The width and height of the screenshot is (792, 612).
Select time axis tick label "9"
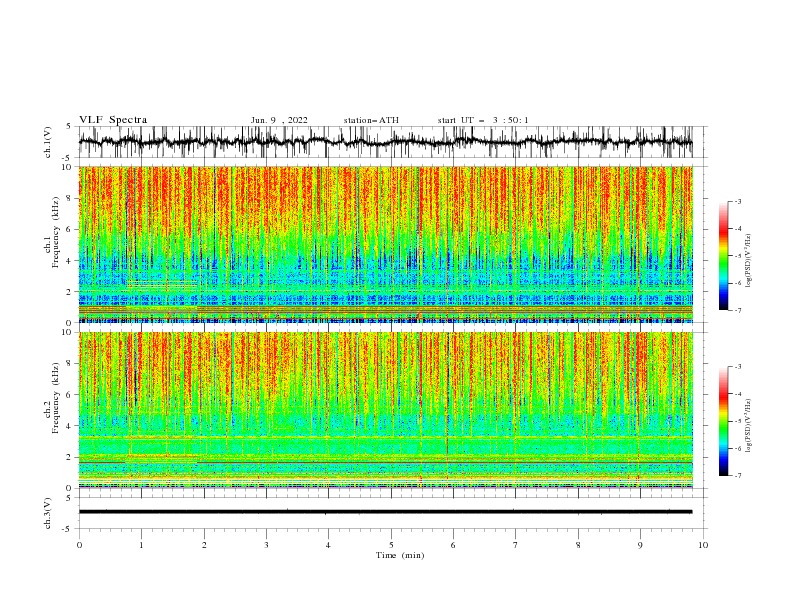[x=640, y=545]
